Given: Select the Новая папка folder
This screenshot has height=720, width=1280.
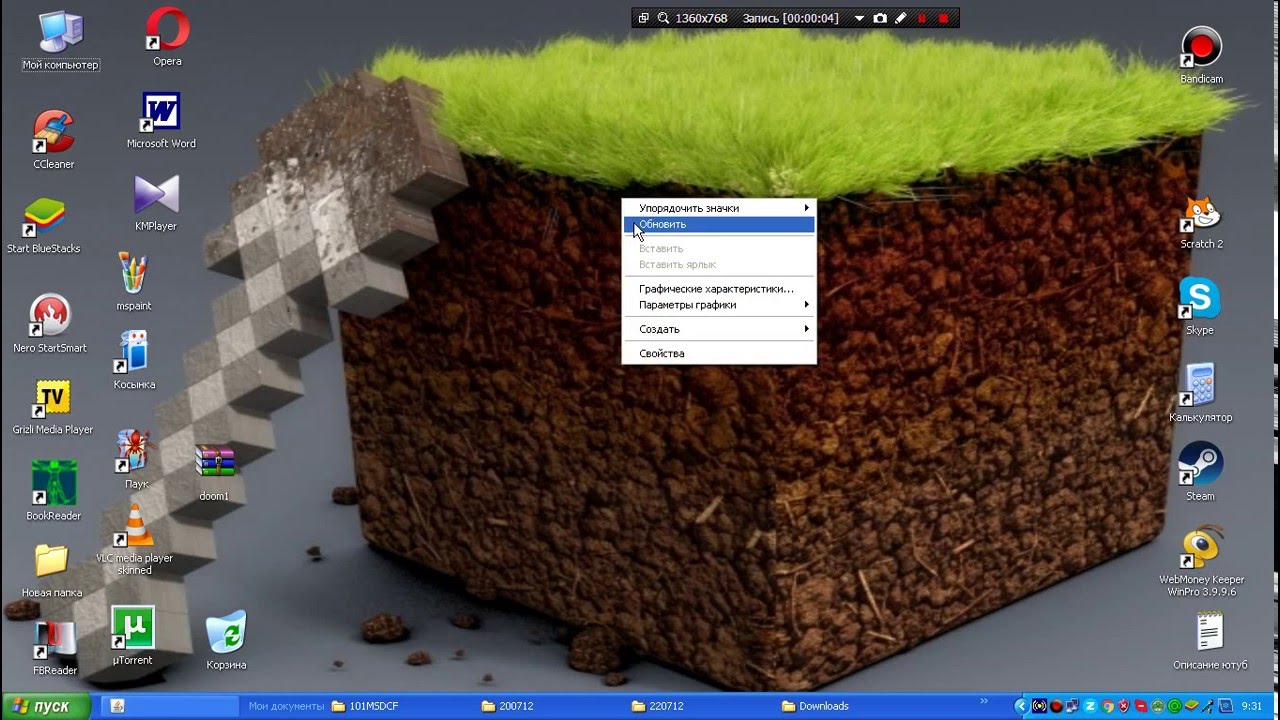Looking at the screenshot, I should point(52,571).
